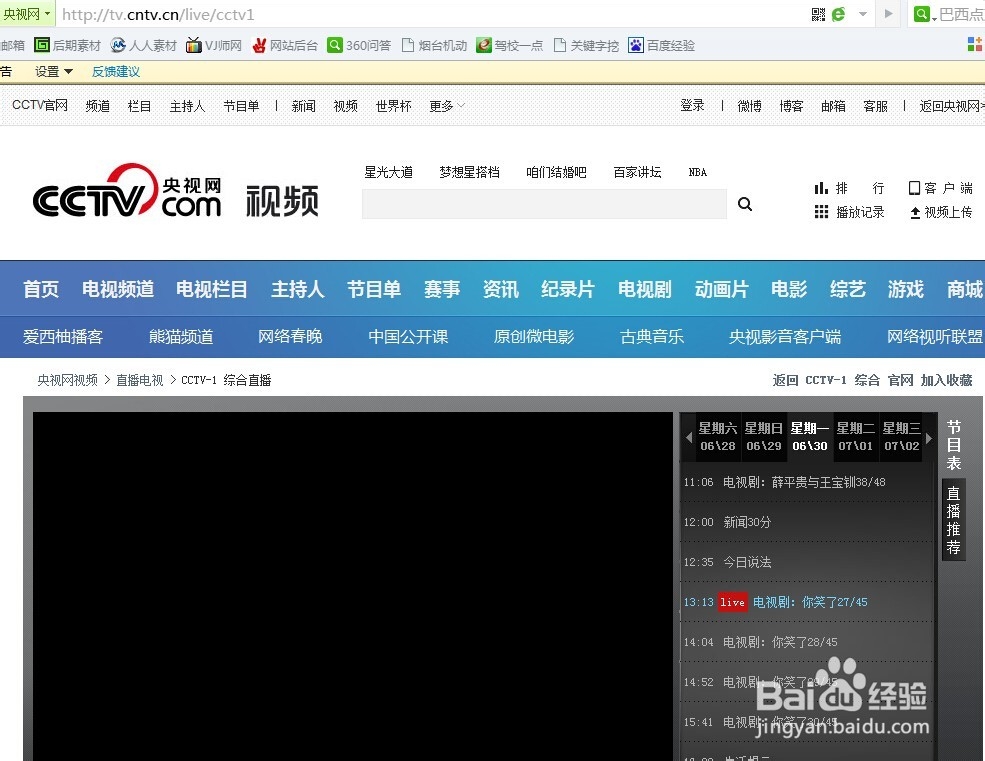This screenshot has height=761, width=985.
Task: Click the green browser engine icon
Action: (x=839, y=14)
